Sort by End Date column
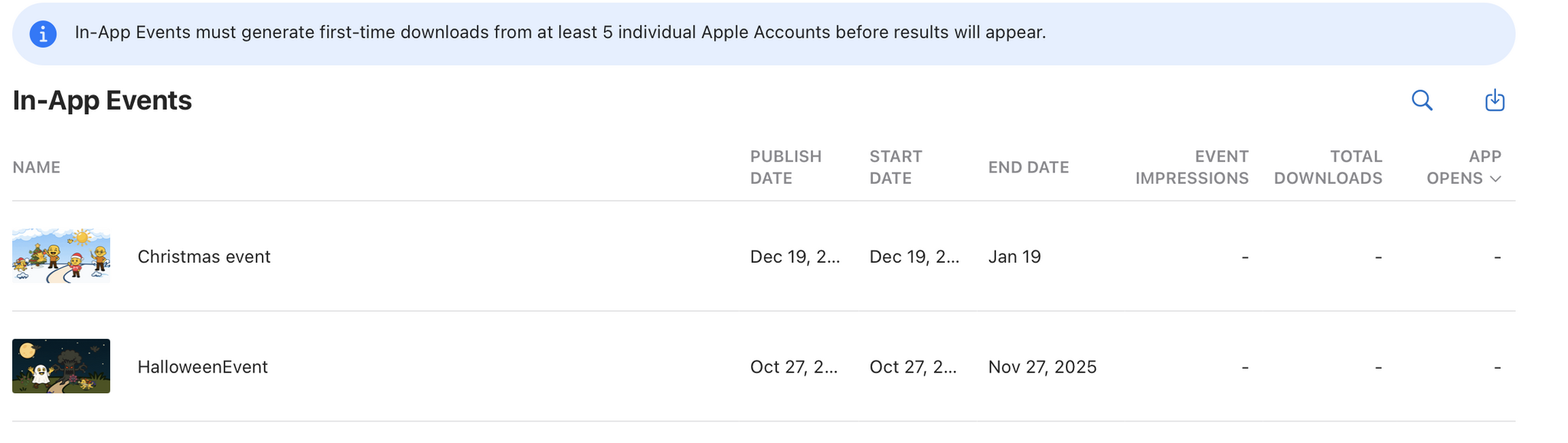 coord(1028,167)
